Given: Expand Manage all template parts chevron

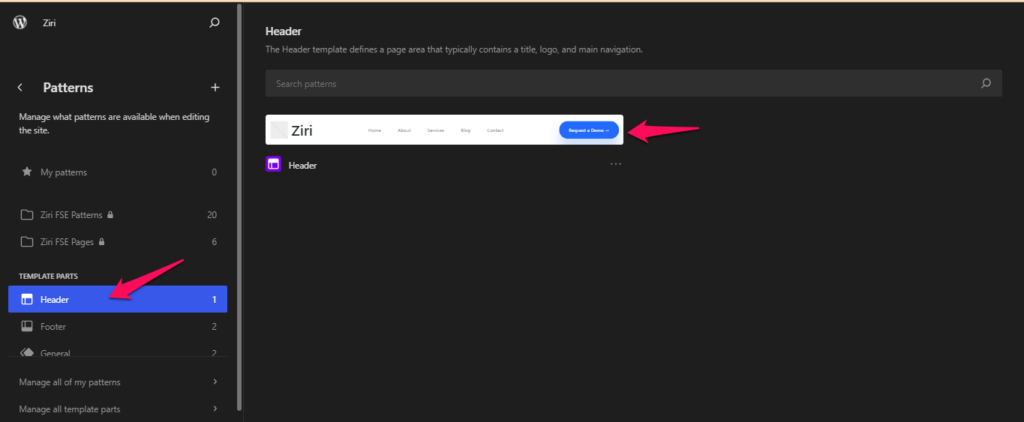Looking at the screenshot, I should click(x=215, y=409).
